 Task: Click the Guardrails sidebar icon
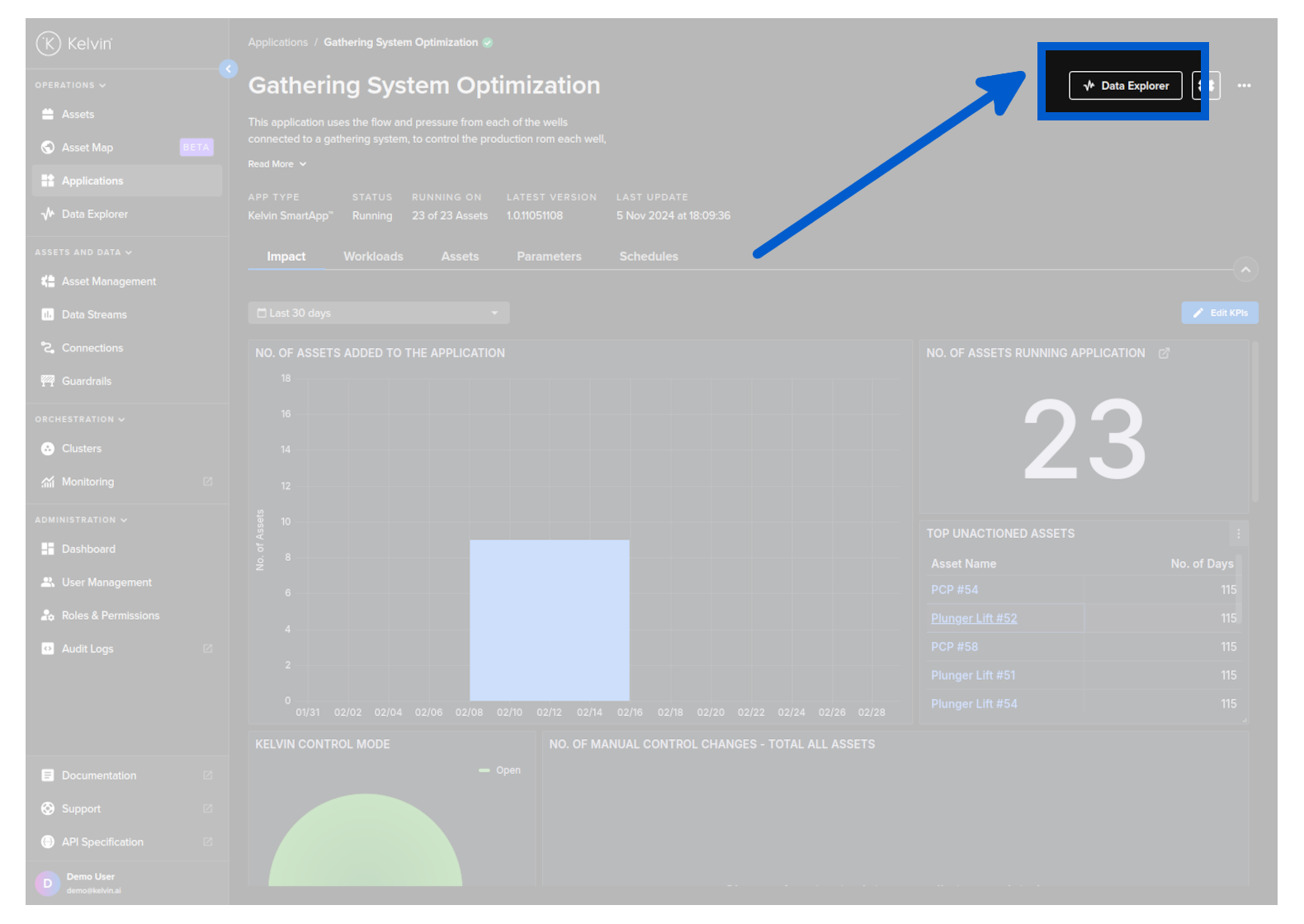[x=48, y=381]
